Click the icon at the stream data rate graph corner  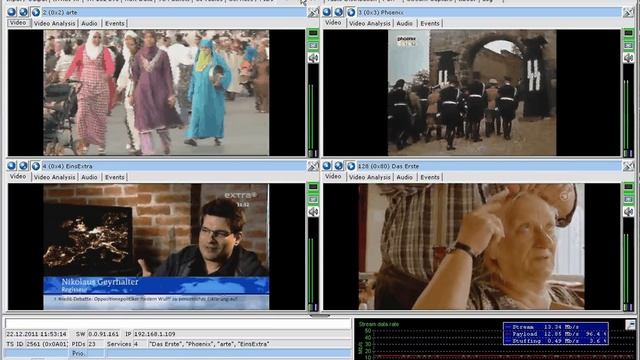630,325
